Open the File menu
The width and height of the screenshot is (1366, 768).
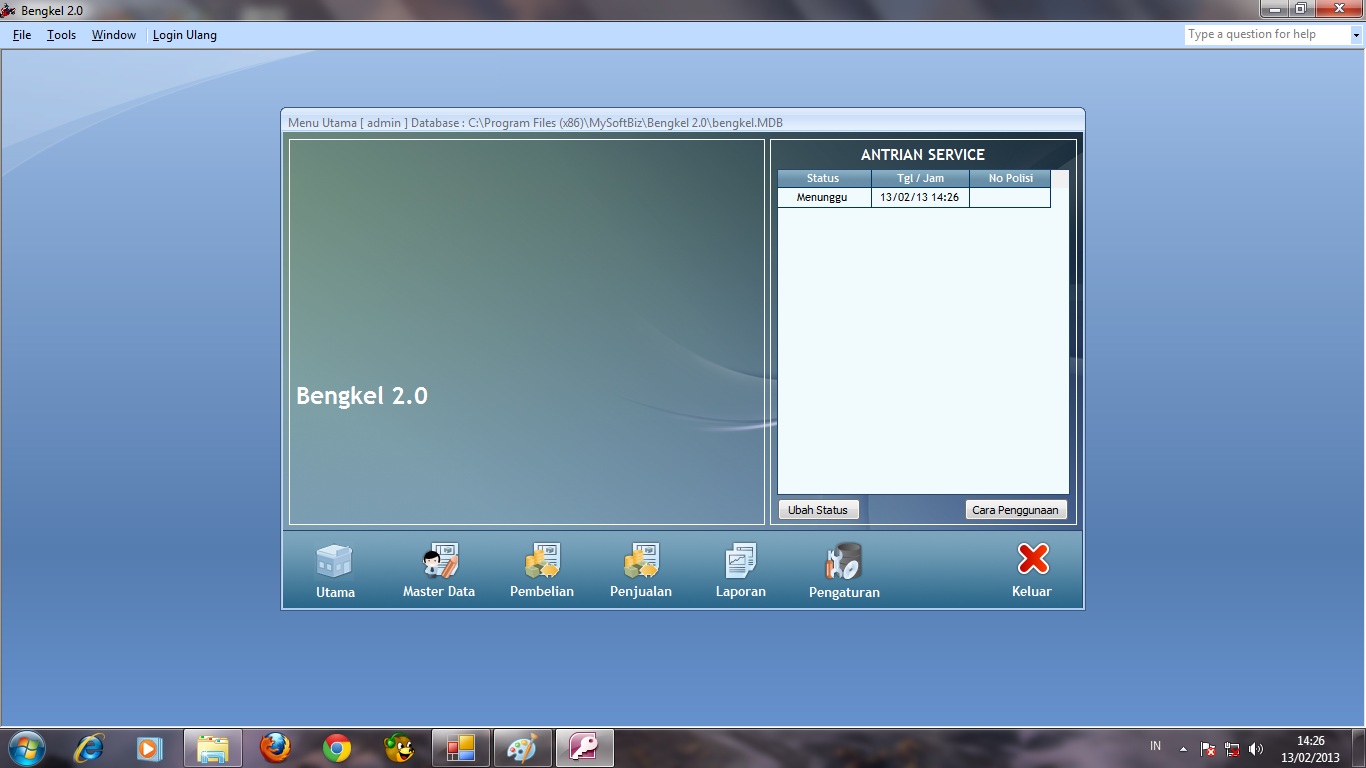tap(22, 35)
